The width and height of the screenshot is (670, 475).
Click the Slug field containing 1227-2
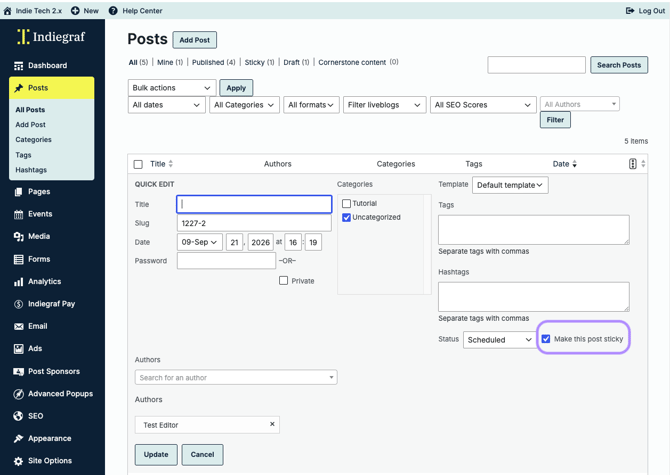point(254,223)
